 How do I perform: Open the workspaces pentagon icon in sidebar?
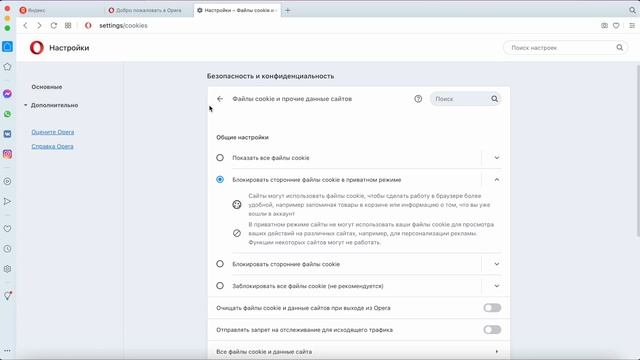[x=7, y=67]
